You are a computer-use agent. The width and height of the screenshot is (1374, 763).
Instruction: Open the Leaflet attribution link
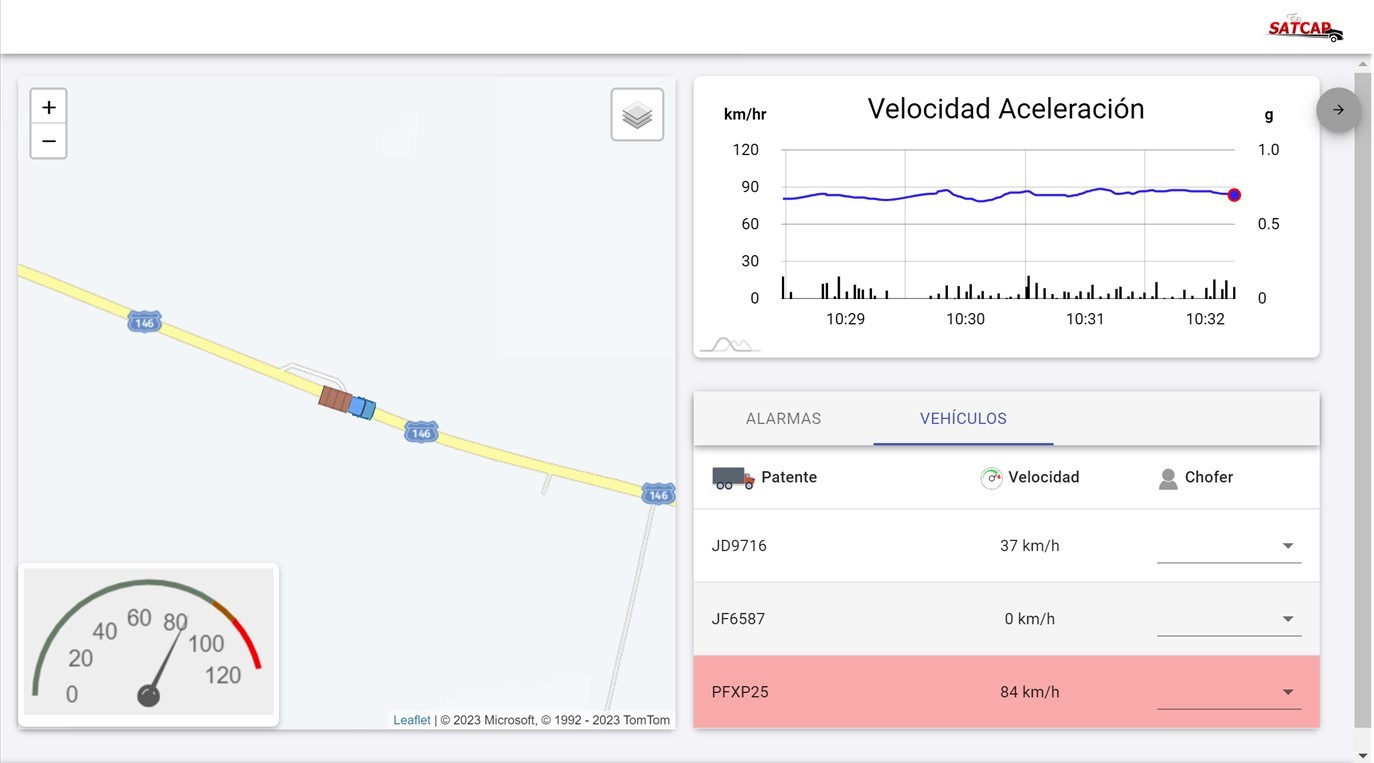pyautogui.click(x=412, y=720)
